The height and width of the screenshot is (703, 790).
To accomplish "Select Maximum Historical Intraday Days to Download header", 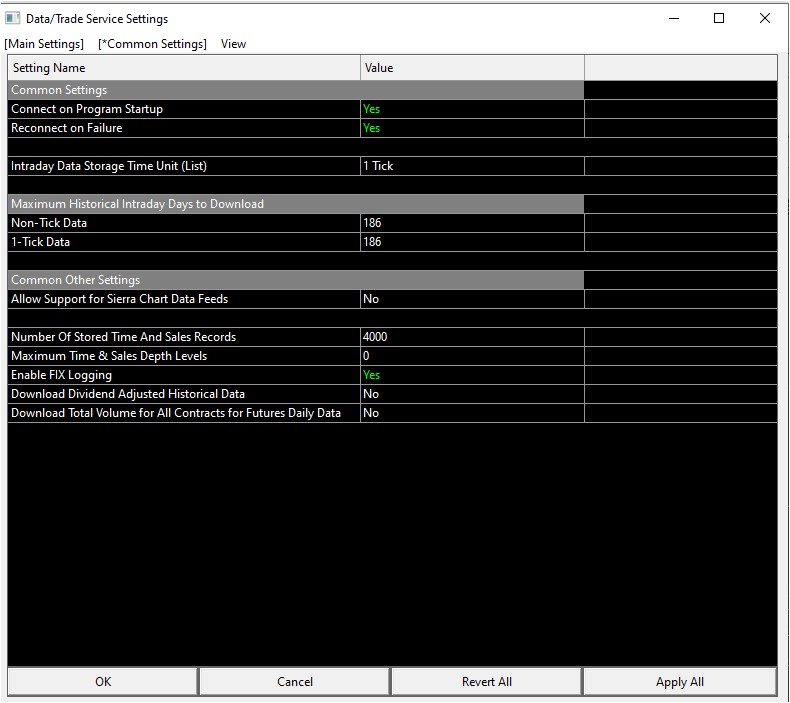I will (x=296, y=204).
